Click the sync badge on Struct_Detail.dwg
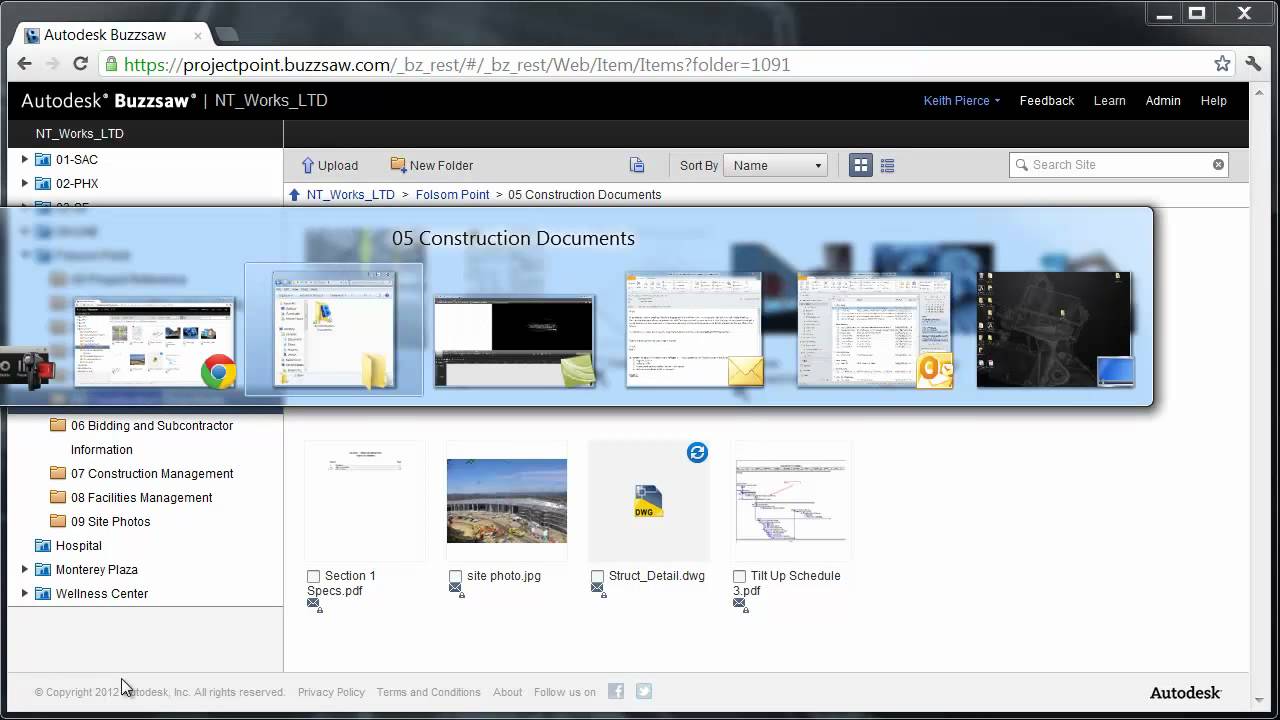This screenshot has width=1280, height=720. click(697, 452)
